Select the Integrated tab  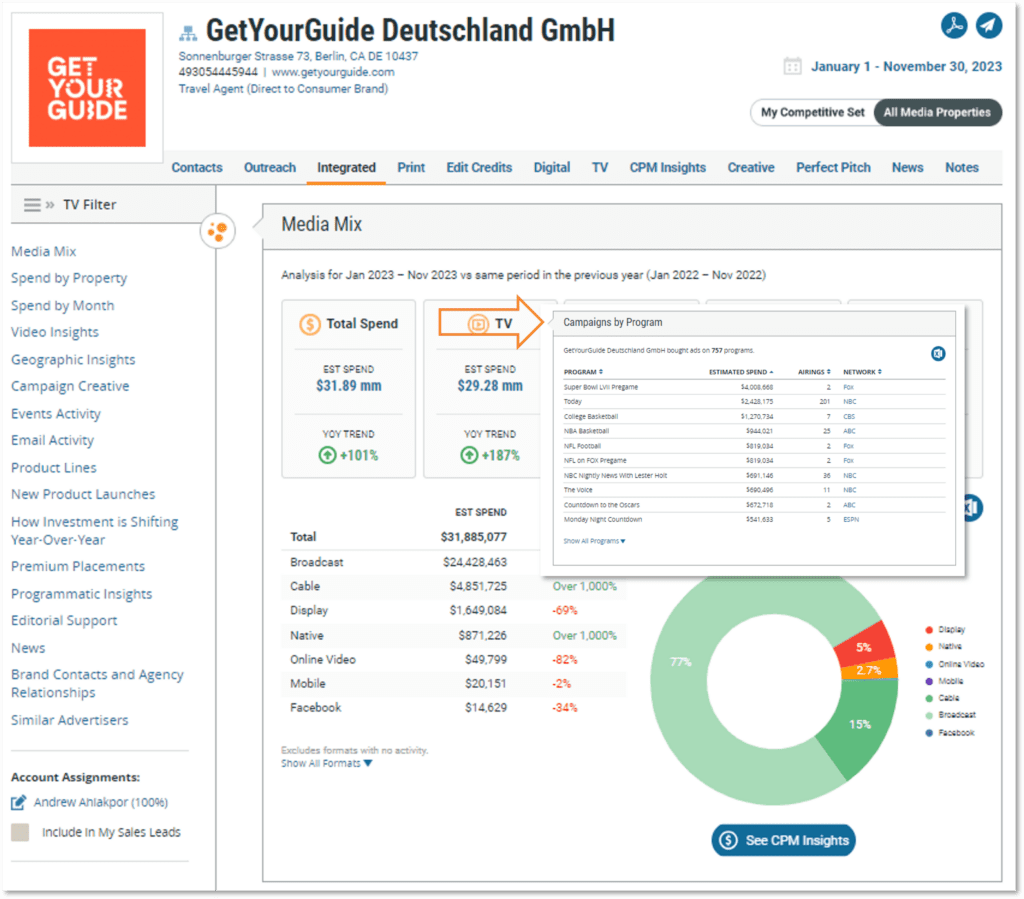tap(346, 168)
